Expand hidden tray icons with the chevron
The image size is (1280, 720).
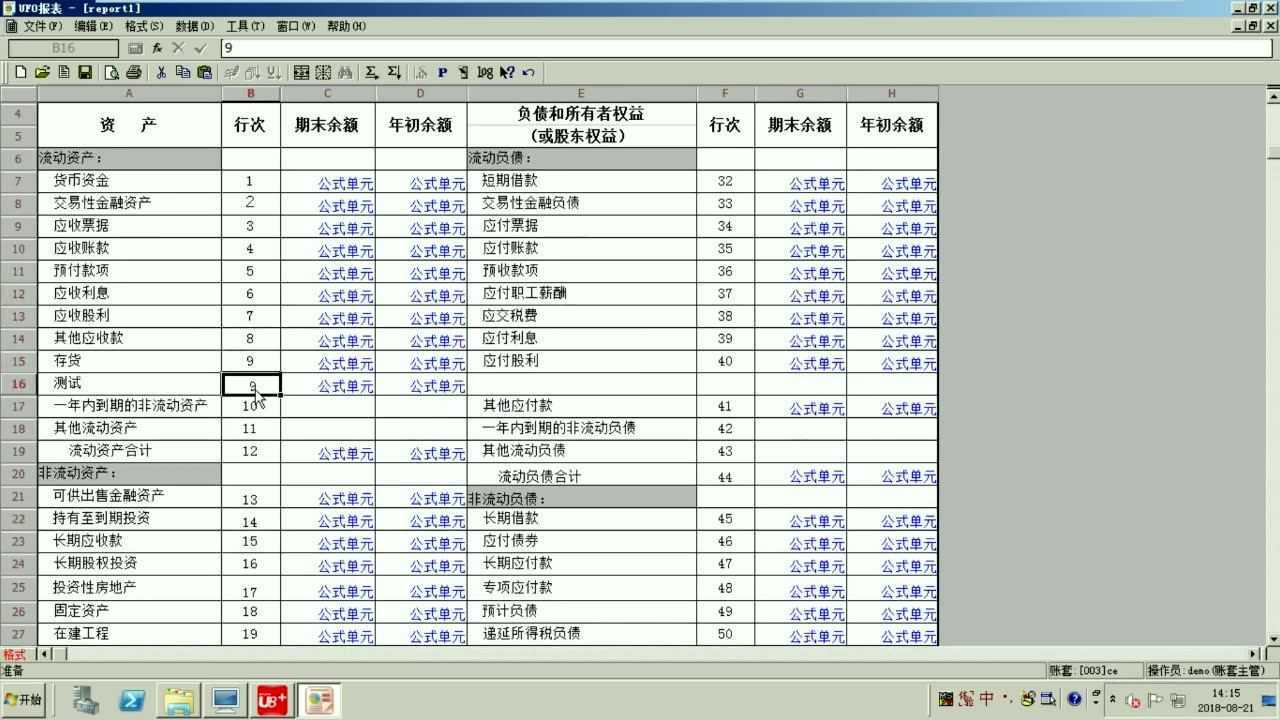pos(1113,700)
